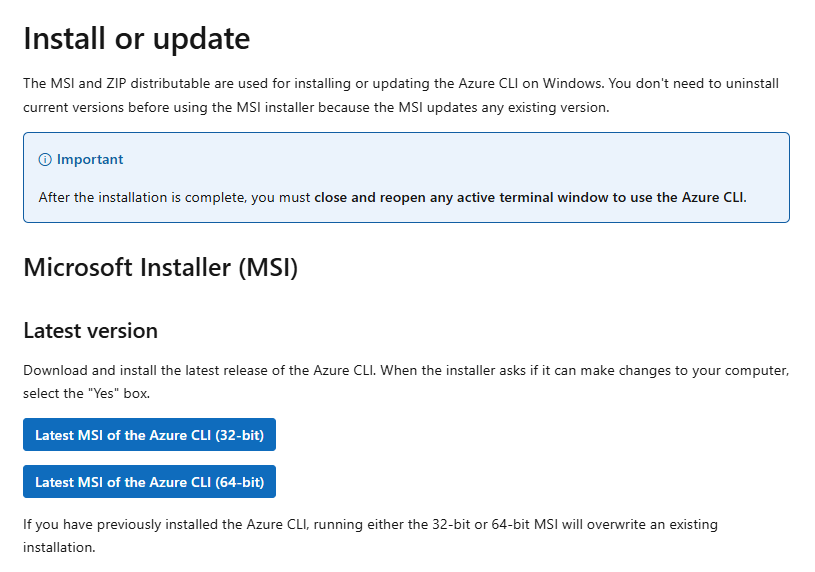
Task: Select the "Microsoft Installer (MSI)" heading
Action: click(x=161, y=268)
